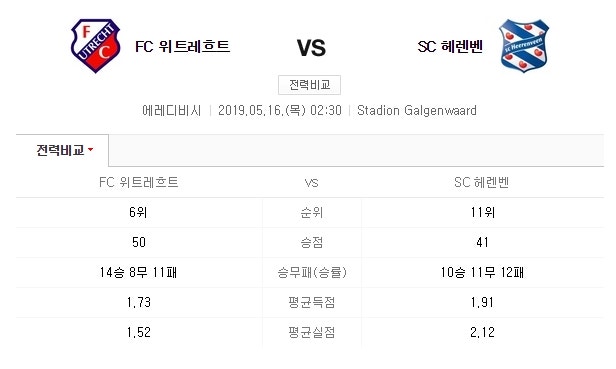The image size is (616, 369).
Task: Click the 승무패(승률) row label
Action: 312,272
